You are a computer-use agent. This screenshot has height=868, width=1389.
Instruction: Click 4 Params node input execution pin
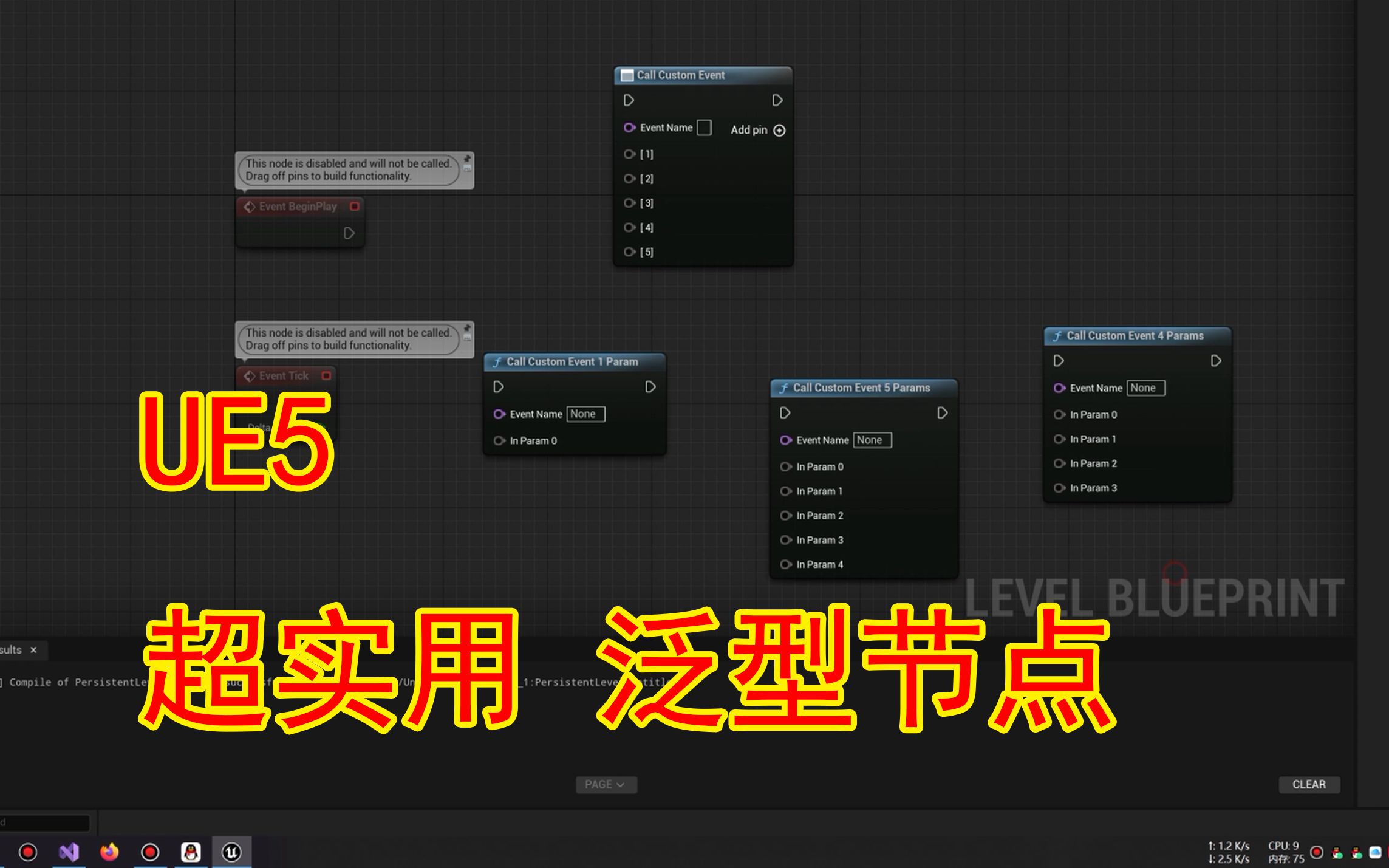(1059, 361)
